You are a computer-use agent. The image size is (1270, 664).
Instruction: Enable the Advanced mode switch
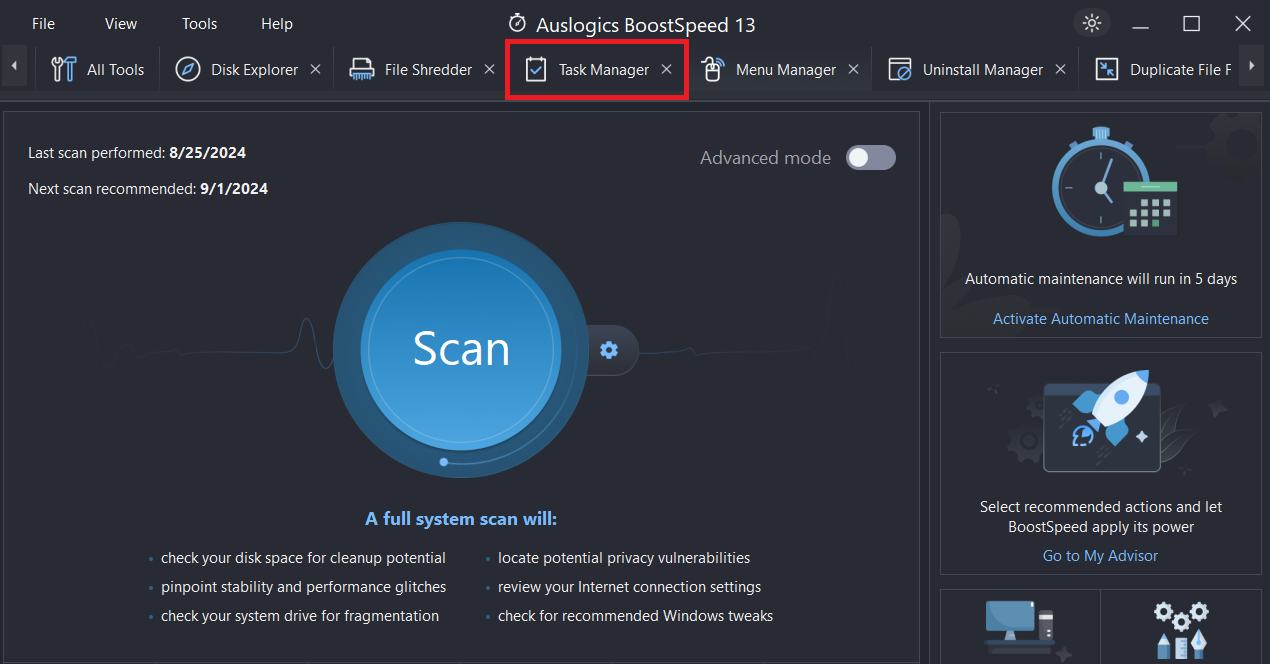871,157
